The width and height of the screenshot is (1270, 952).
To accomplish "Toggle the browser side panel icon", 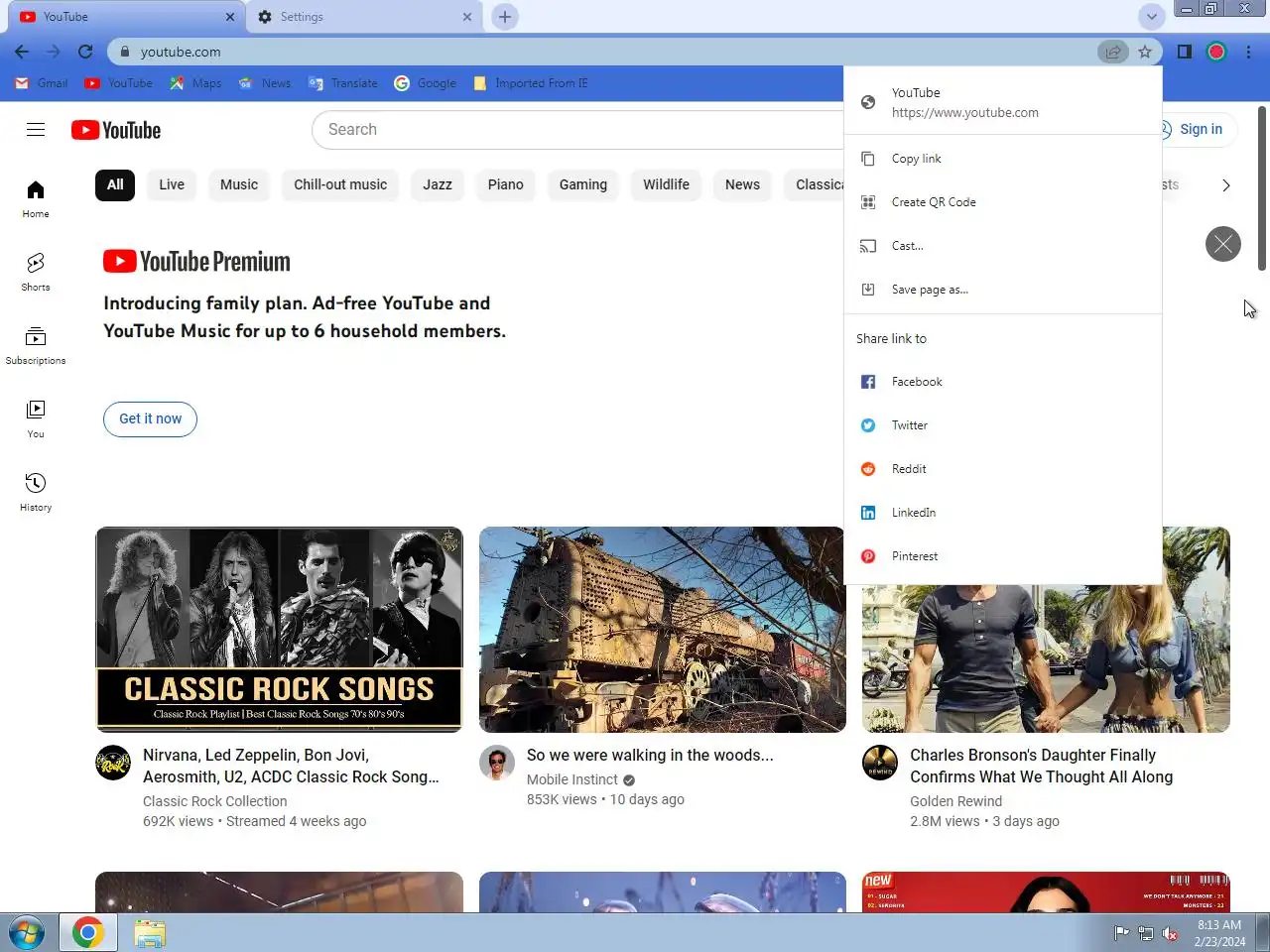I will tap(1185, 52).
